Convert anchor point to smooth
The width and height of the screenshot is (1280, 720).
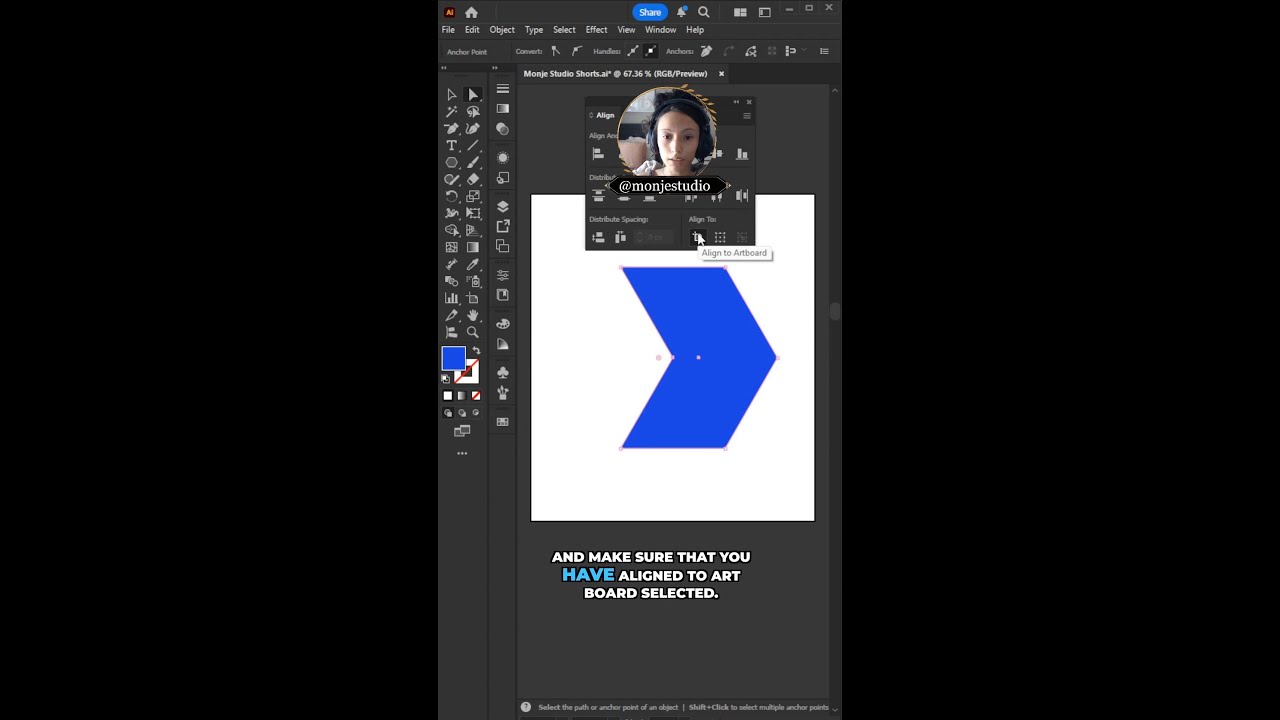(x=577, y=51)
